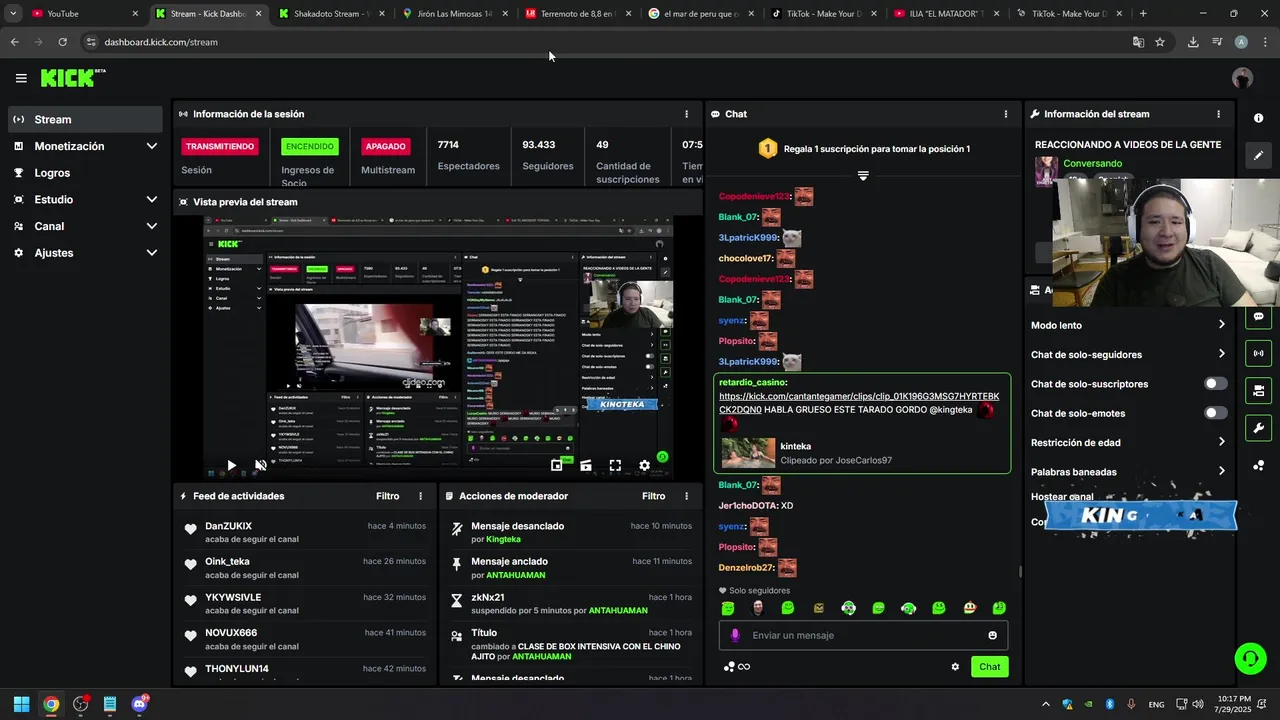Click the KICK logo
This screenshot has height=720, width=1280.
pyautogui.click(x=72, y=78)
